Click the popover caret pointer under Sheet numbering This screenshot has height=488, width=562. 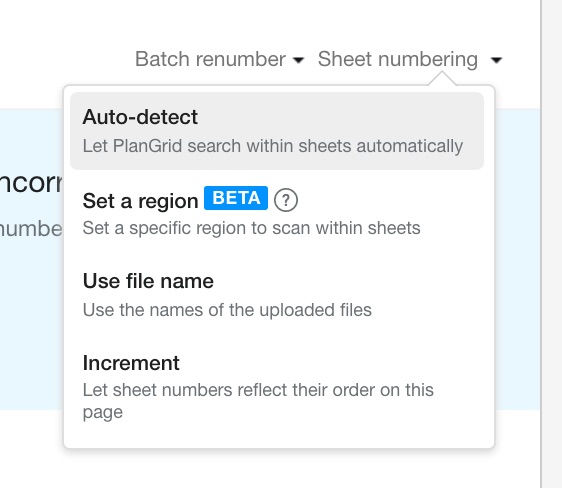(442, 78)
